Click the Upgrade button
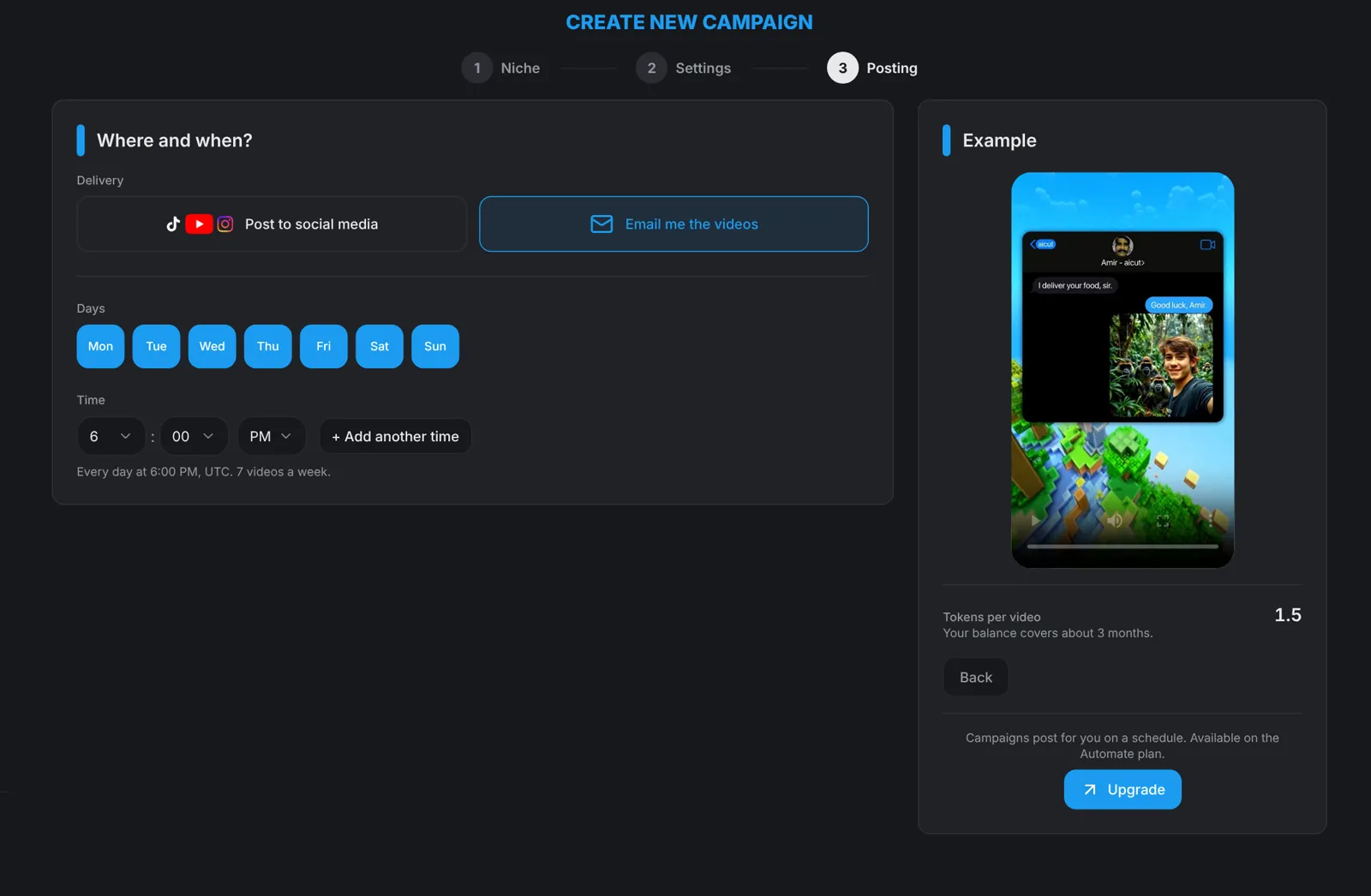 (1123, 790)
